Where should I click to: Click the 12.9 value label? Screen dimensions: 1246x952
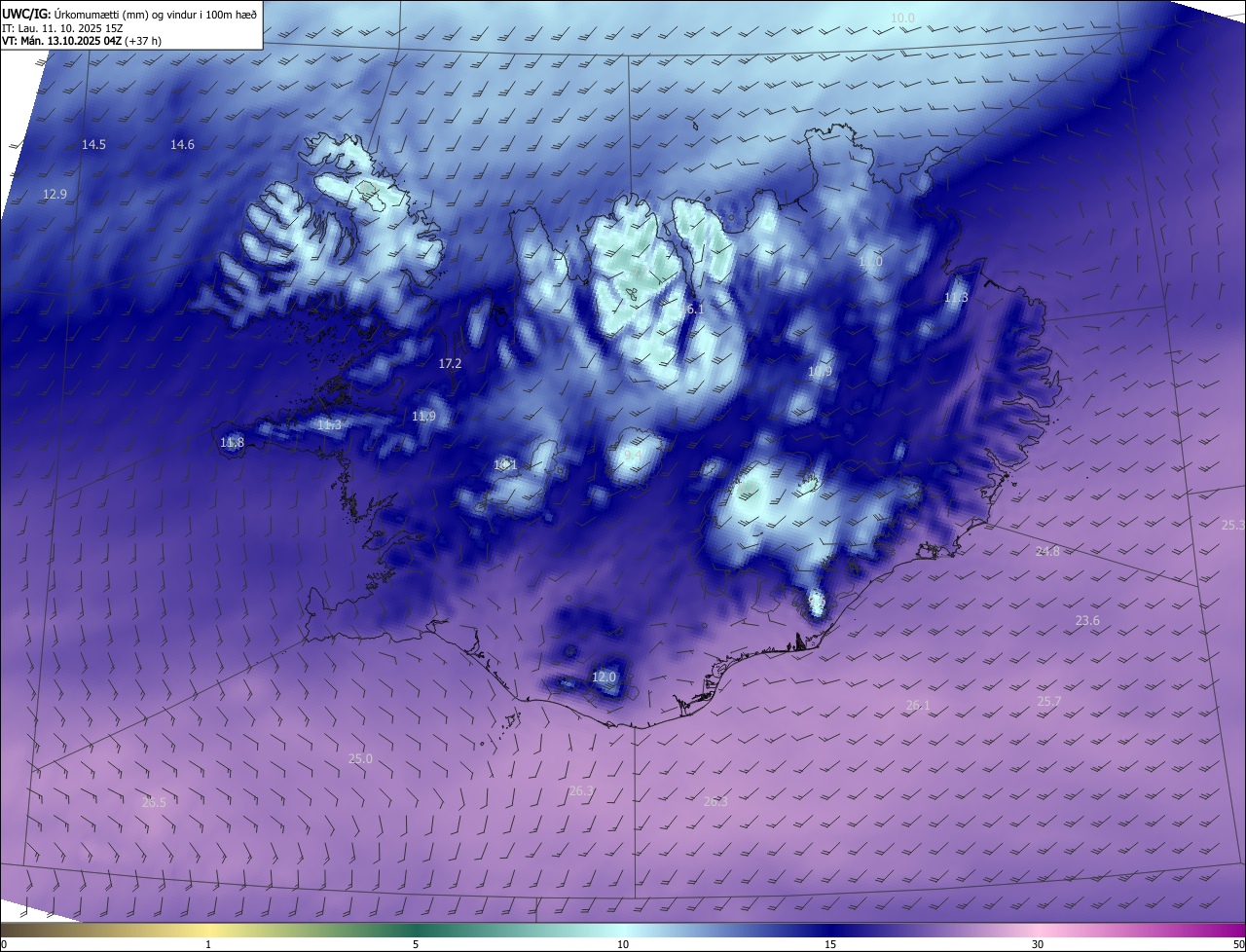tap(55, 194)
